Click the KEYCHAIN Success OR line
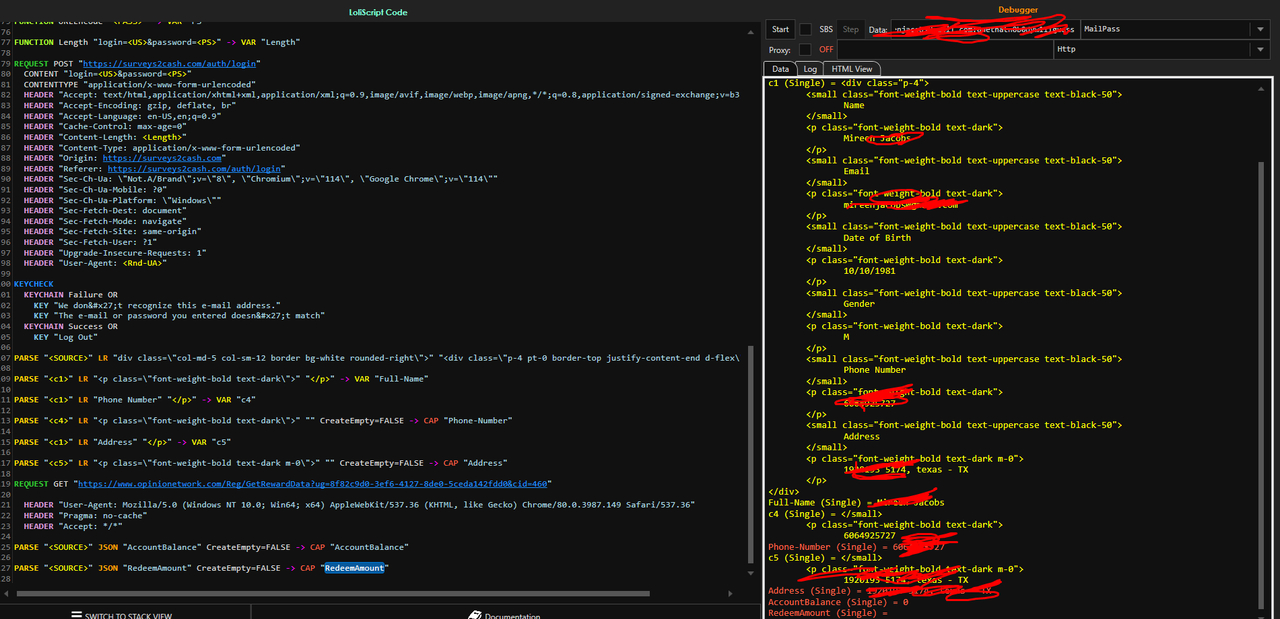 pos(70,326)
